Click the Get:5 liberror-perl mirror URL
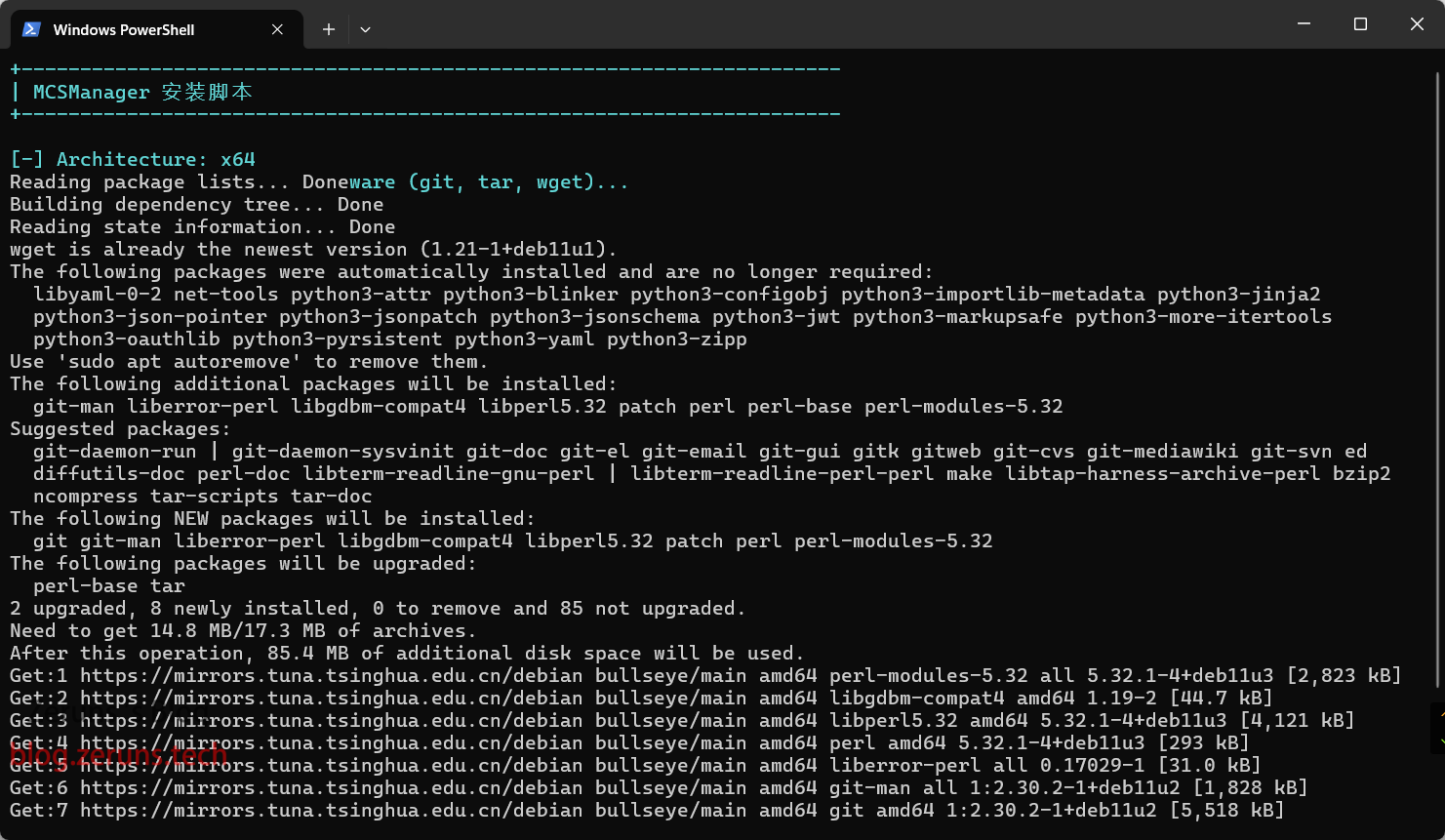1445x840 pixels. [331, 765]
